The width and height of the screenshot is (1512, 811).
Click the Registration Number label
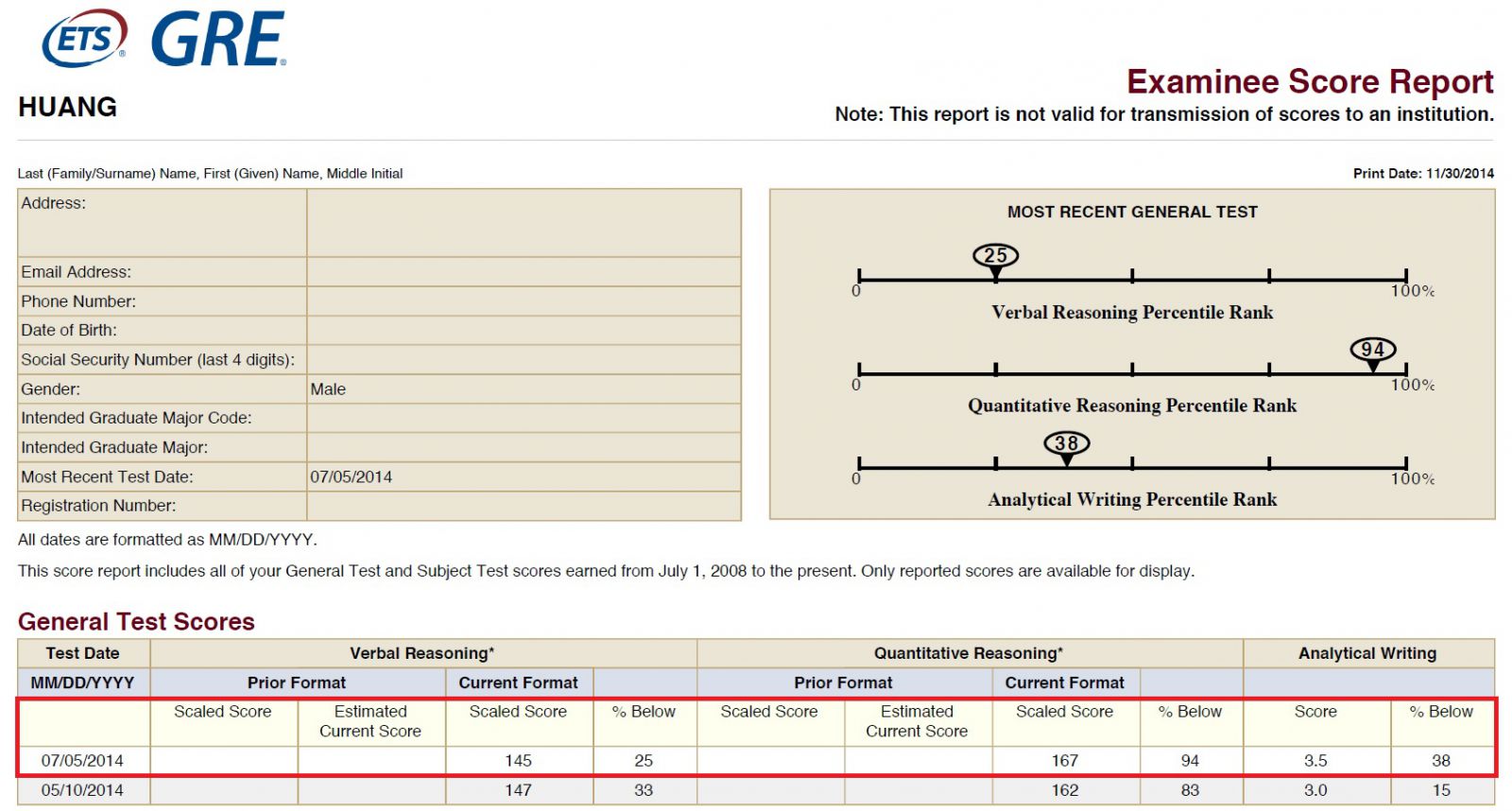click(98, 506)
